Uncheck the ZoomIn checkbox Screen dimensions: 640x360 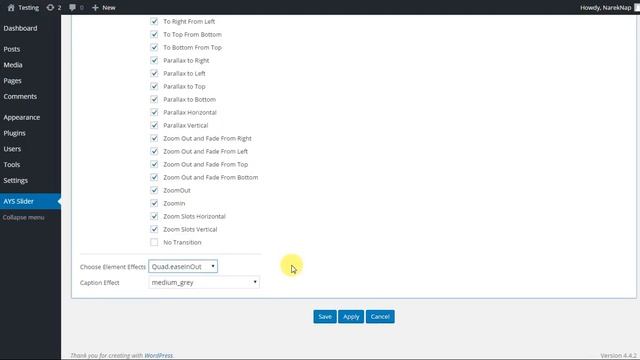[154, 203]
